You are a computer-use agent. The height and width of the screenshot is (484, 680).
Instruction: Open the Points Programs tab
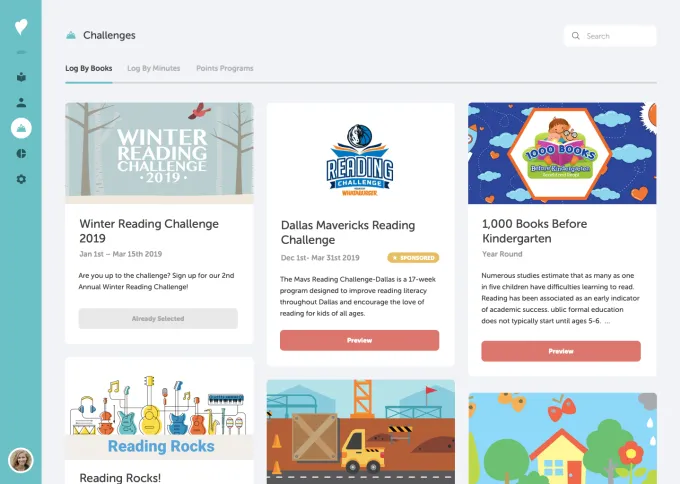(x=225, y=69)
